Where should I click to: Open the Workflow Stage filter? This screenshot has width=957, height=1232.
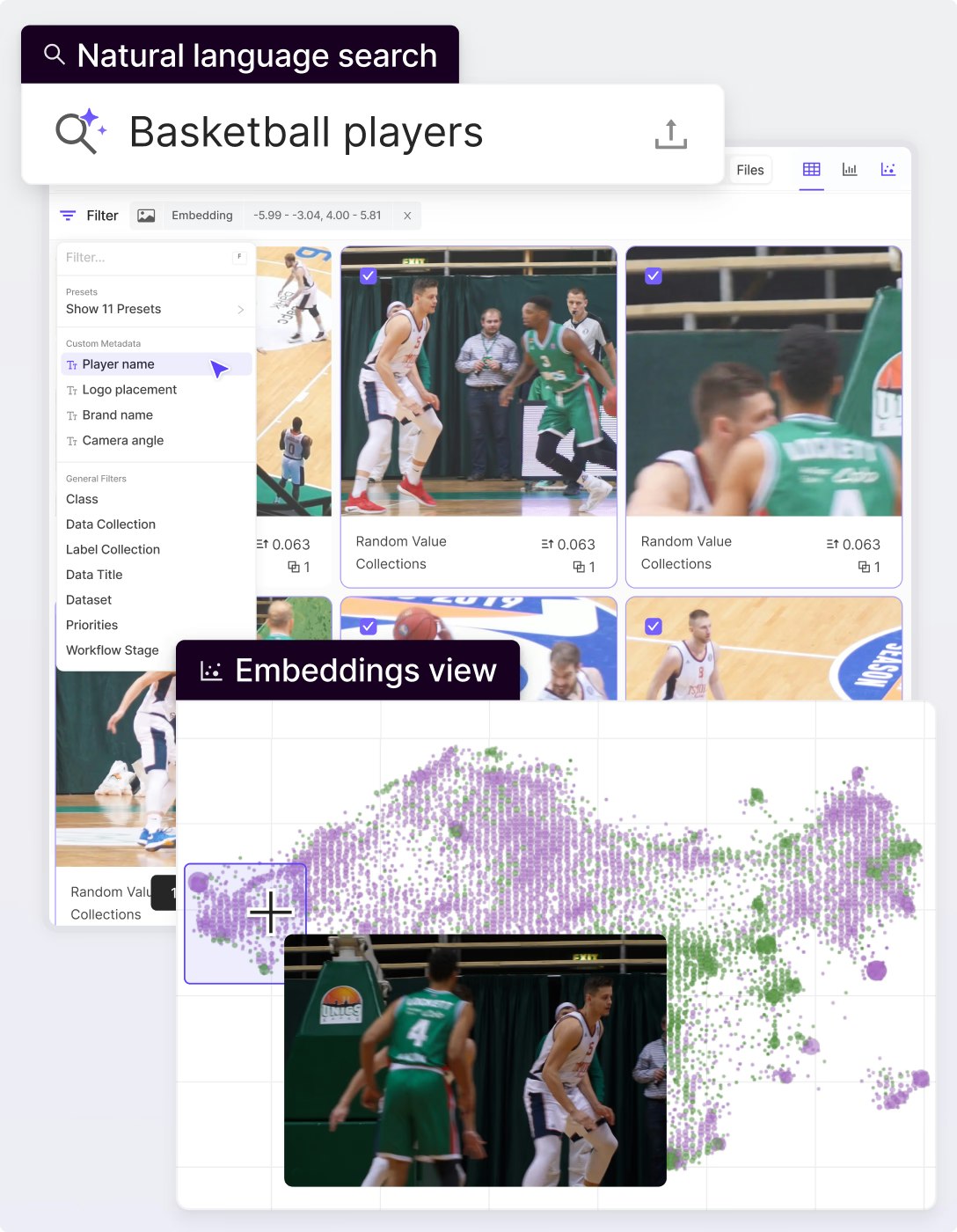113,650
